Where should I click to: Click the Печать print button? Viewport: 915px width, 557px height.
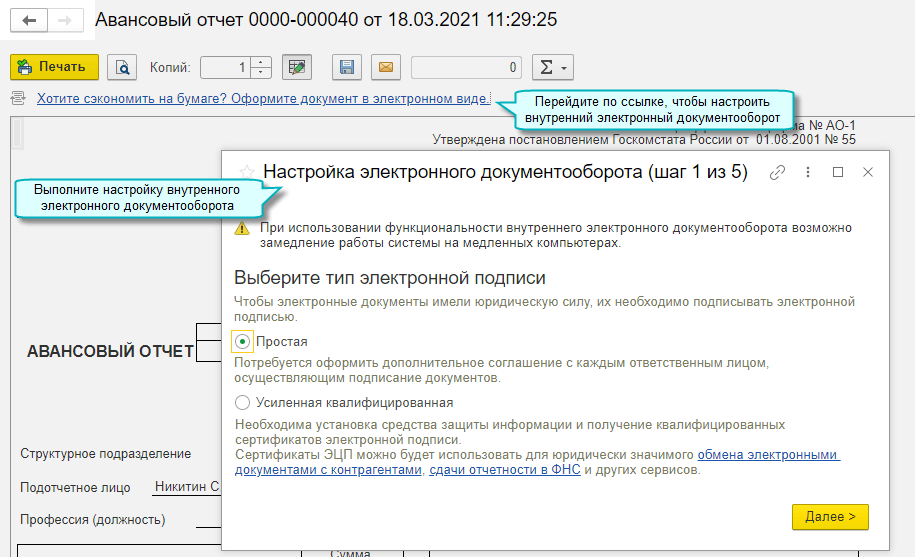tap(54, 67)
